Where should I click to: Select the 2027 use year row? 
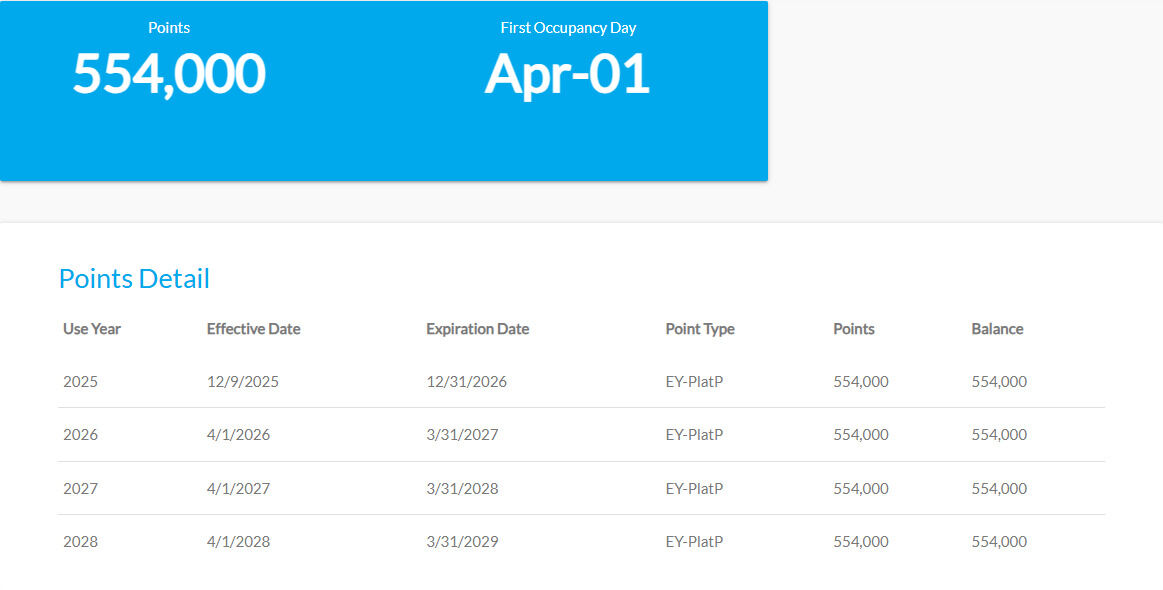582,488
